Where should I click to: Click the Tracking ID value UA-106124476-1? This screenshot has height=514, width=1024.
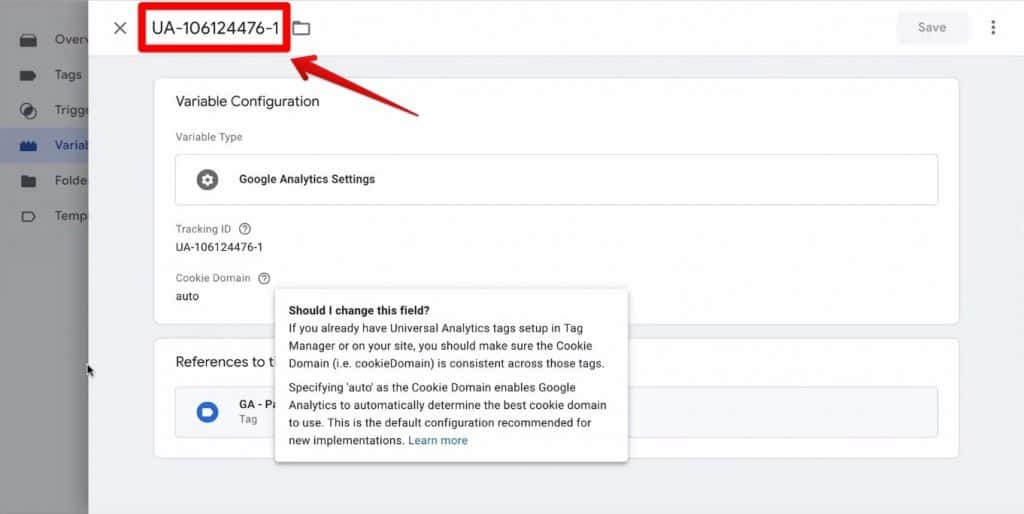coord(219,247)
